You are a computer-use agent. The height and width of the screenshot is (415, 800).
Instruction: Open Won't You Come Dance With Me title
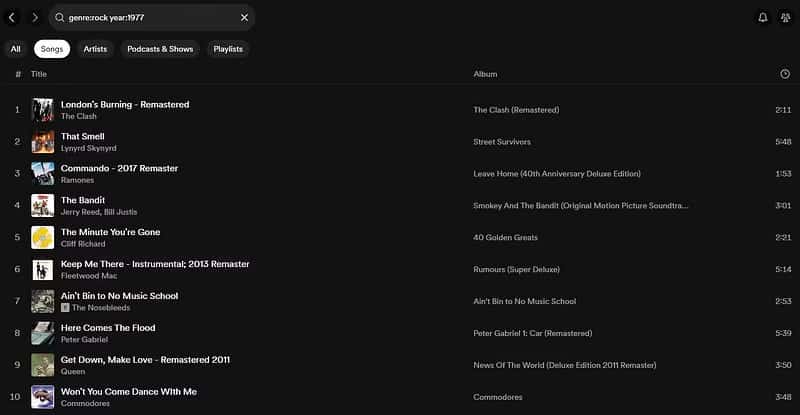[129, 392]
